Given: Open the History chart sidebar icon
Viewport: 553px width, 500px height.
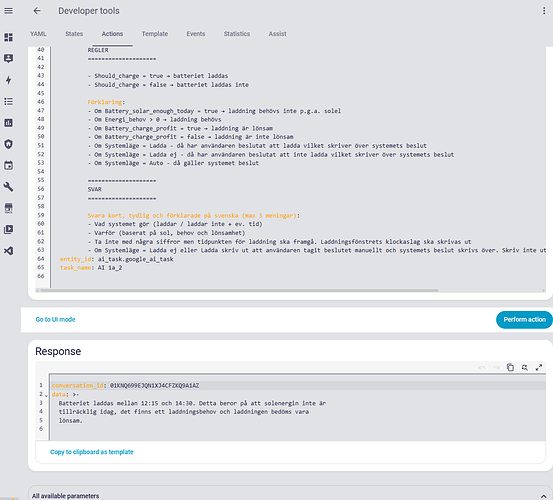Looking at the screenshot, I should [8, 123].
